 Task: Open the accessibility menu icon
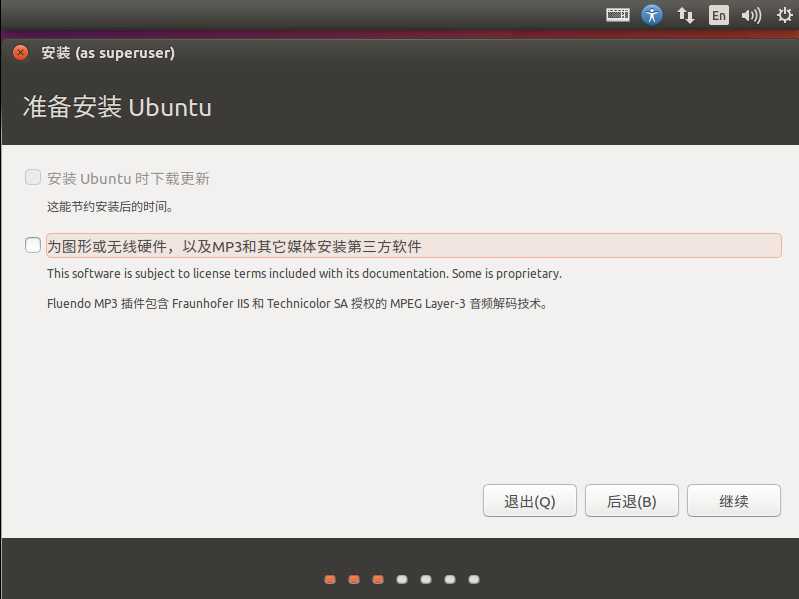pyautogui.click(x=652, y=15)
